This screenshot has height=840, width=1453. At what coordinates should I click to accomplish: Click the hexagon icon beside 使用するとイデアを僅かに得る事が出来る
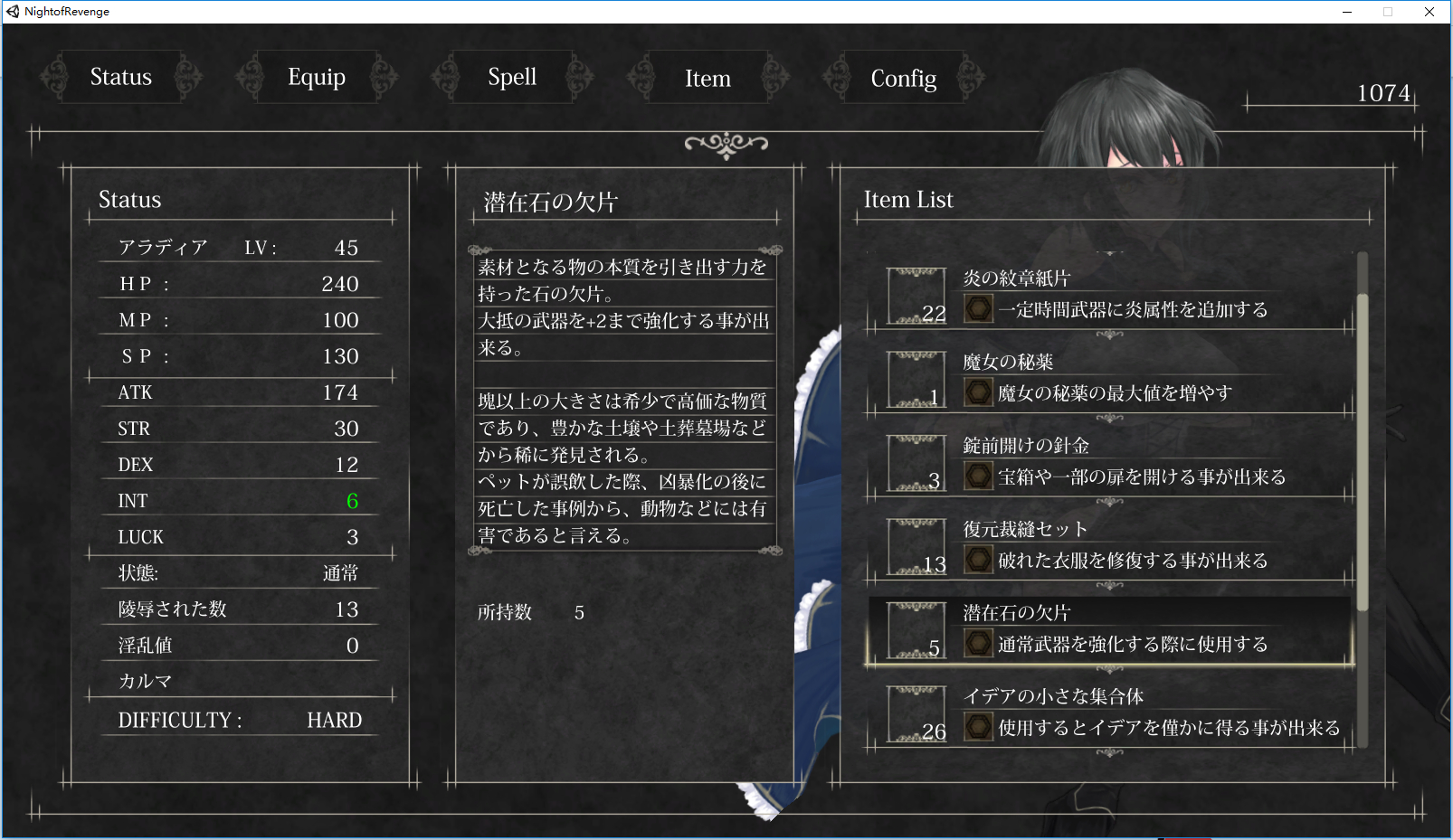pyautogui.click(x=978, y=727)
